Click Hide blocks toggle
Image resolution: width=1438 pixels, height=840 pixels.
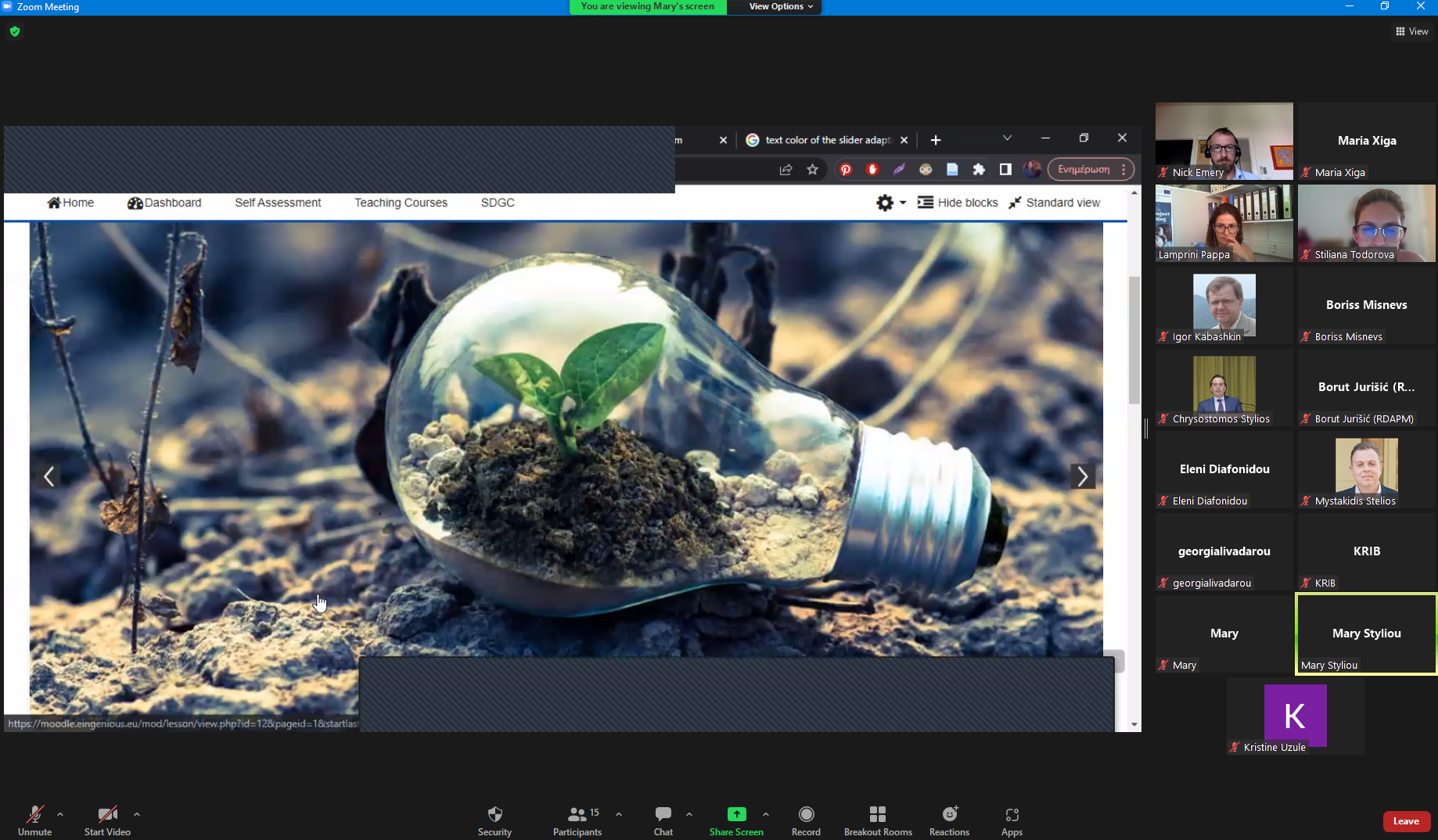coord(958,203)
